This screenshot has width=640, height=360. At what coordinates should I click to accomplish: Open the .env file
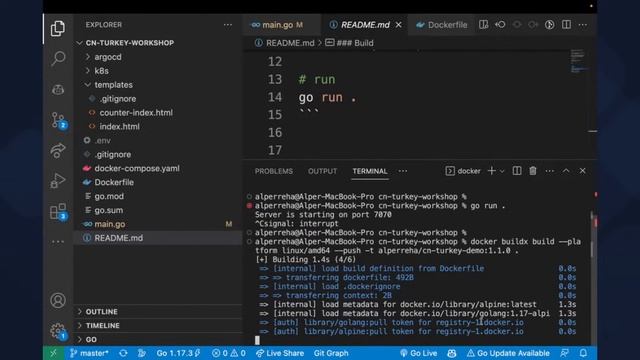click(x=102, y=140)
